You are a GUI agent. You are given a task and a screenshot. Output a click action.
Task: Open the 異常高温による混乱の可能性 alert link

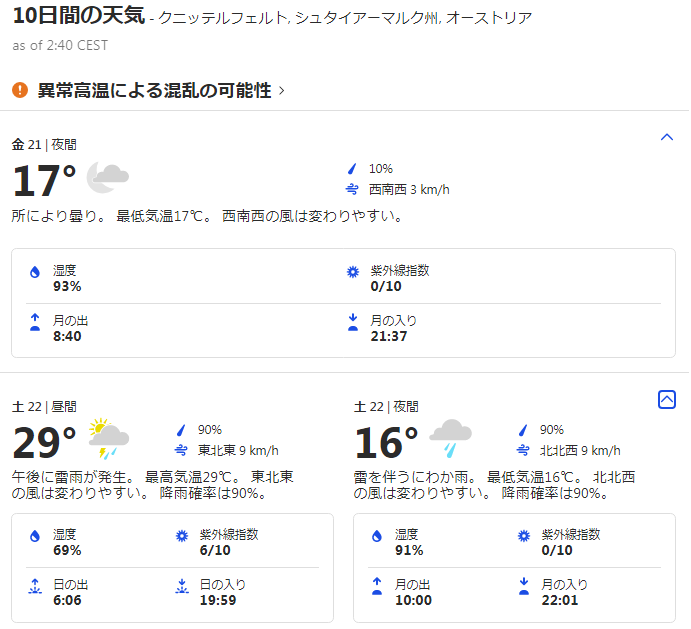point(154,90)
